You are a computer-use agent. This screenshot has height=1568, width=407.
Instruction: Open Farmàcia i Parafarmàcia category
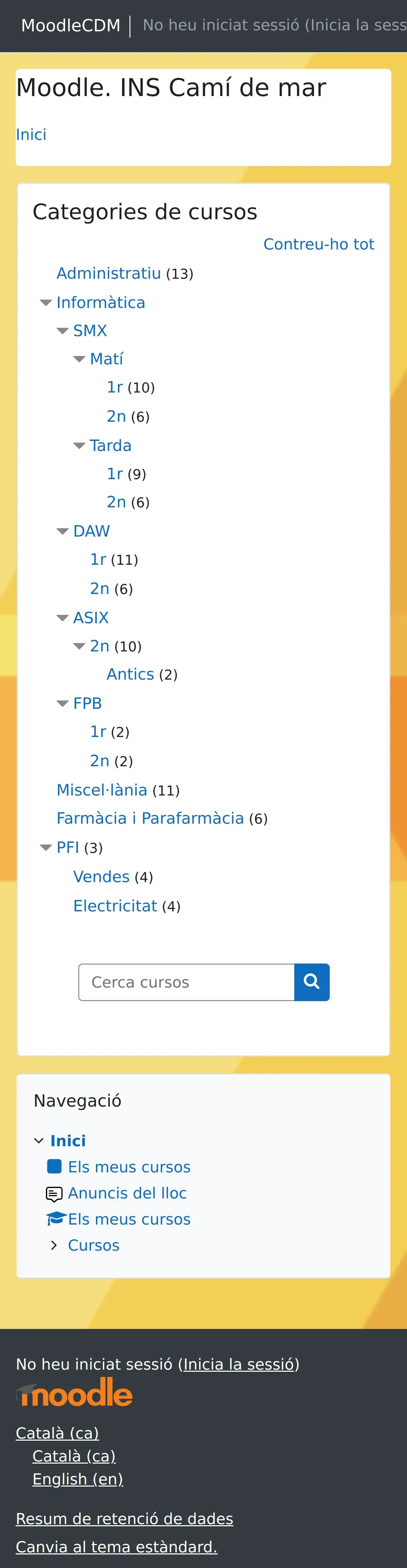[150, 818]
